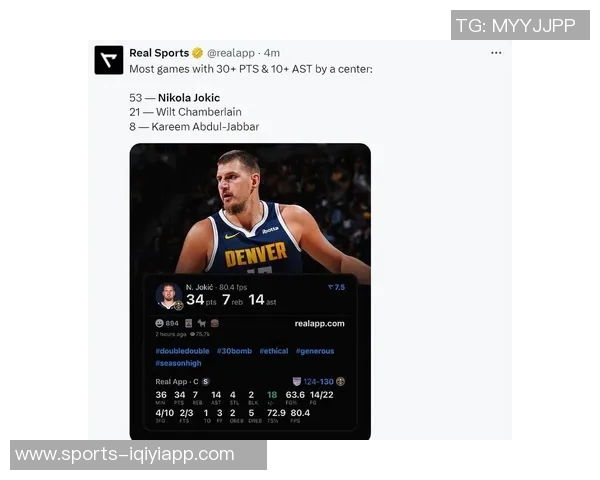Click the goat icon on the stat card

[x=202, y=323]
